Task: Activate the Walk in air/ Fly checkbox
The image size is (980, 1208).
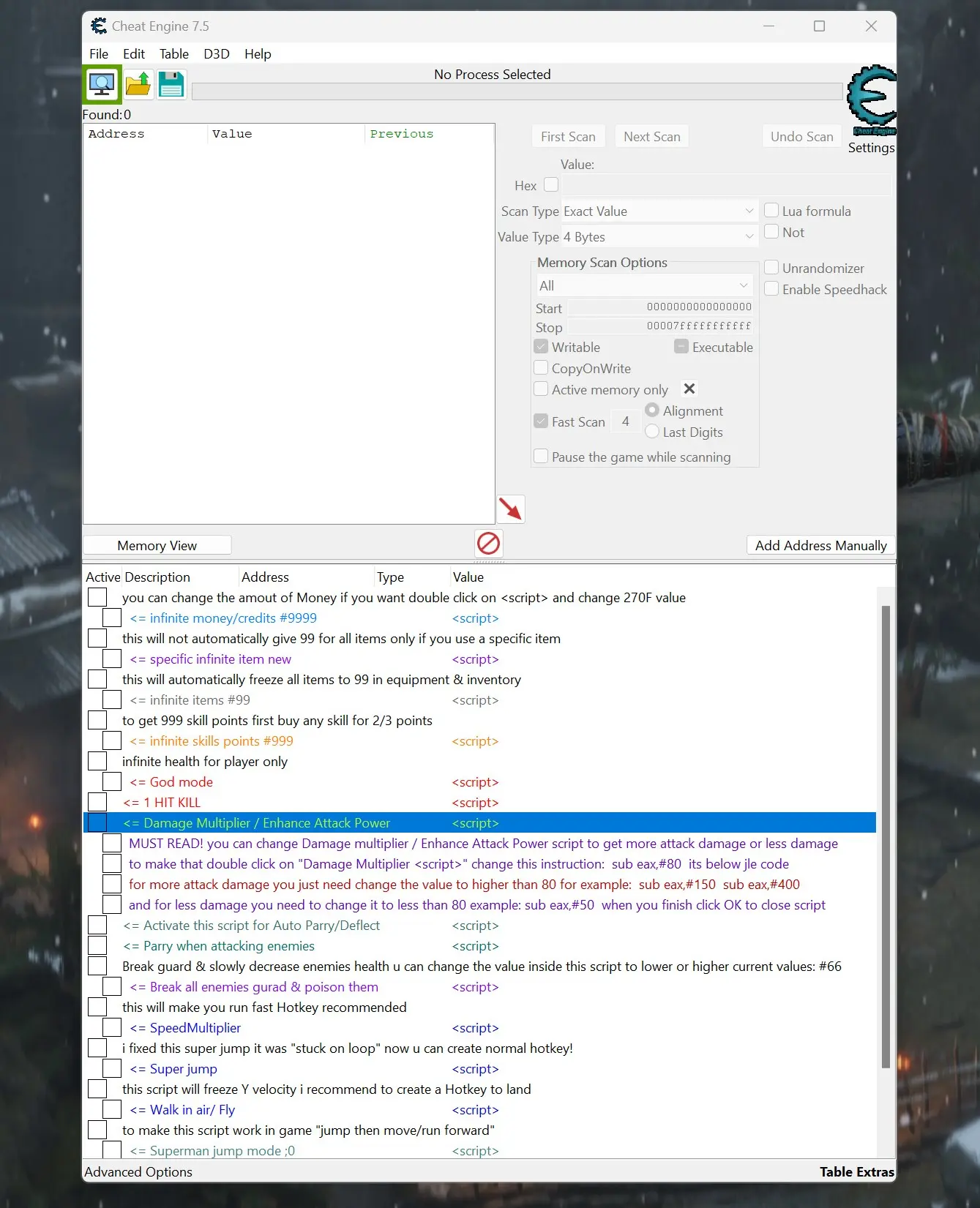Action: pyautogui.click(x=112, y=1109)
